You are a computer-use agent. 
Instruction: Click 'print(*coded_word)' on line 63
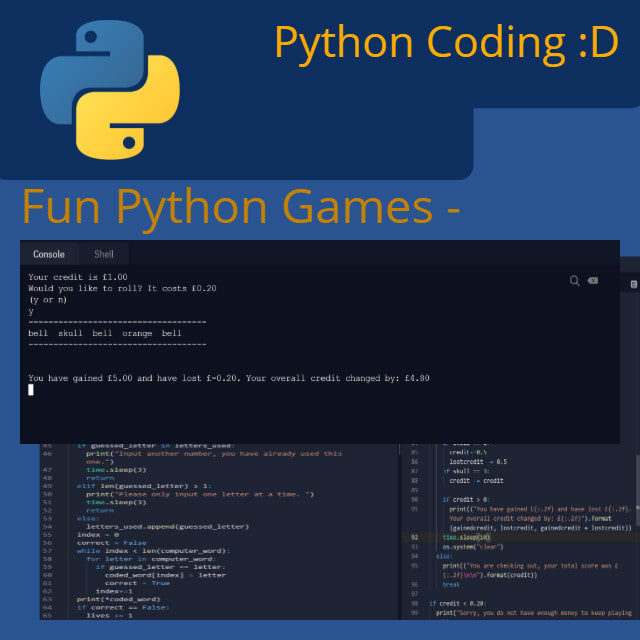click(x=118, y=599)
